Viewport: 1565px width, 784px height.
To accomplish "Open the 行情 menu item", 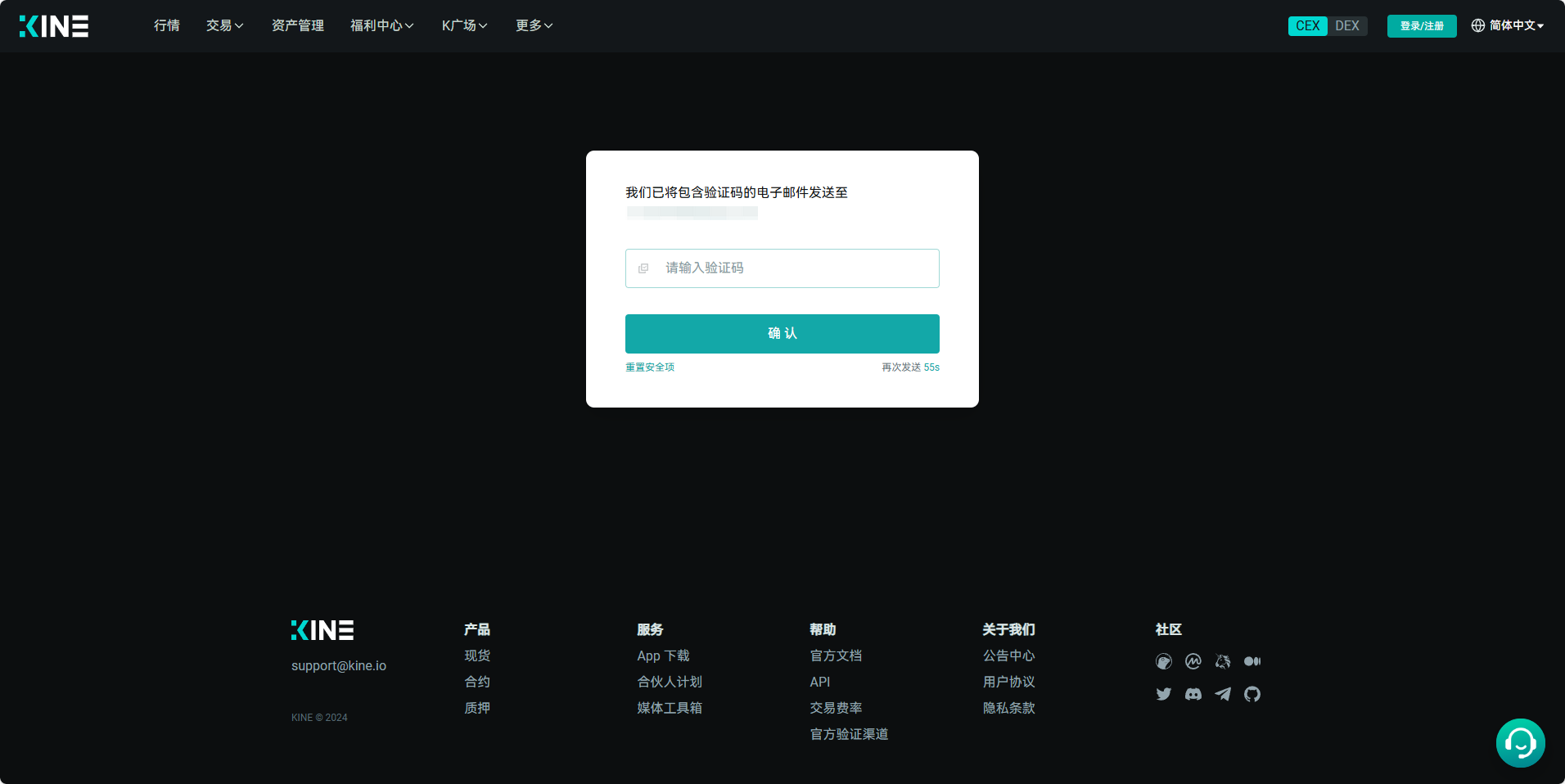I will [x=167, y=26].
